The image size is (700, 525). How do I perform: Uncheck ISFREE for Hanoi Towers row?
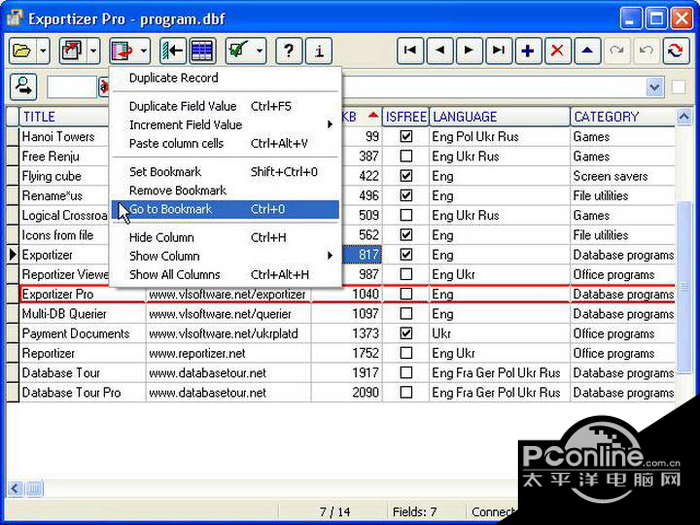tap(406, 136)
